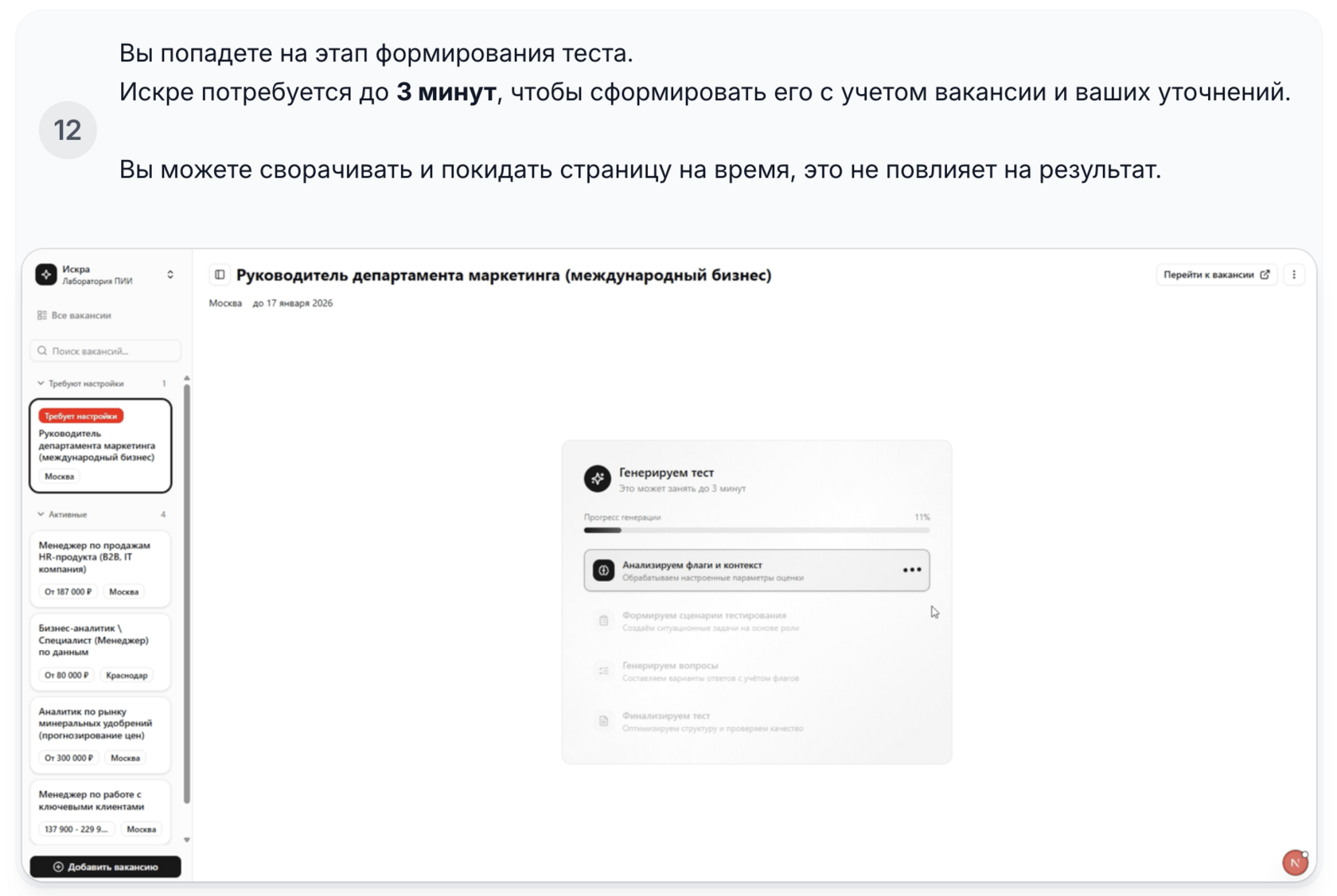This screenshot has height=896, width=1337.
Task: Open the three-dot vertical menu
Action: click(1294, 275)
